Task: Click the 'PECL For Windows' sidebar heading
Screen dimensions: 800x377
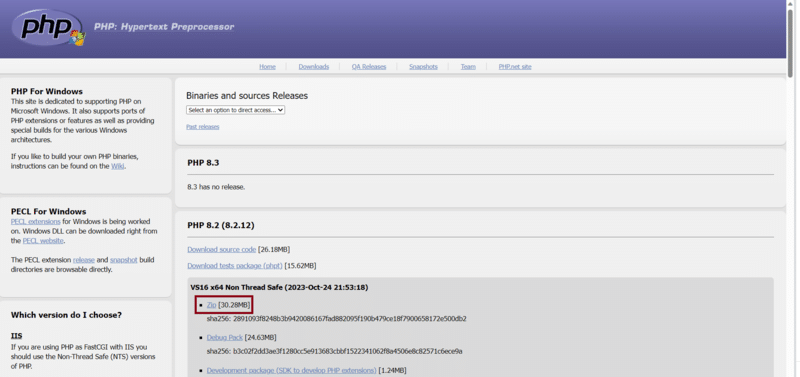Action: [x=48, y=212]
